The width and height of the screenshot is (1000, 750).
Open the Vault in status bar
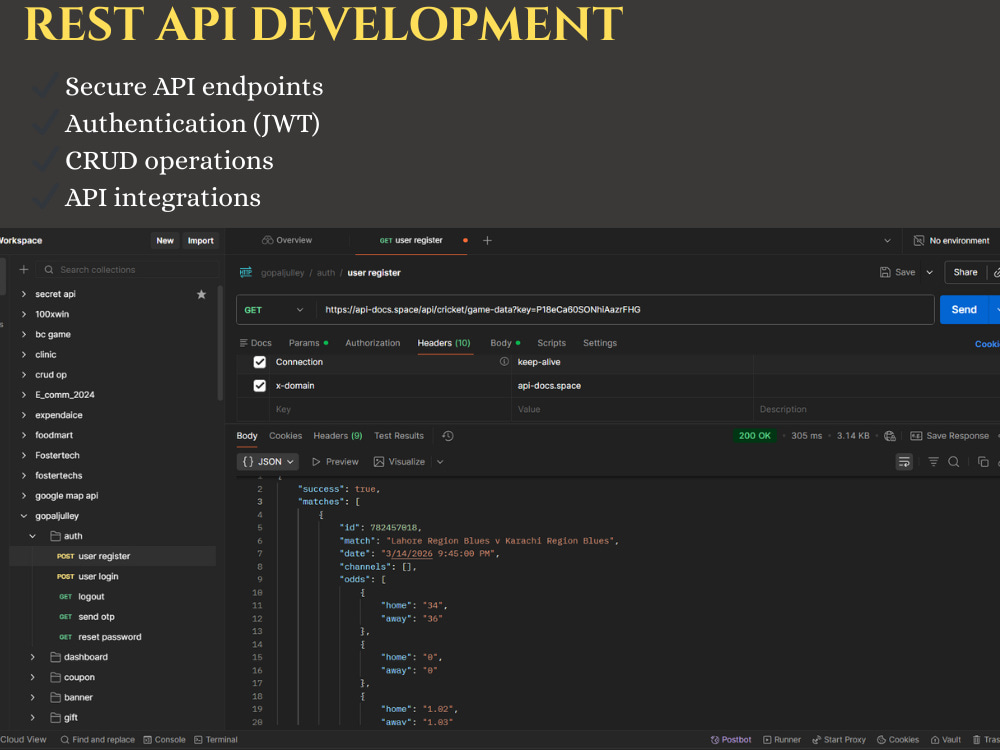tap(946, 740)
